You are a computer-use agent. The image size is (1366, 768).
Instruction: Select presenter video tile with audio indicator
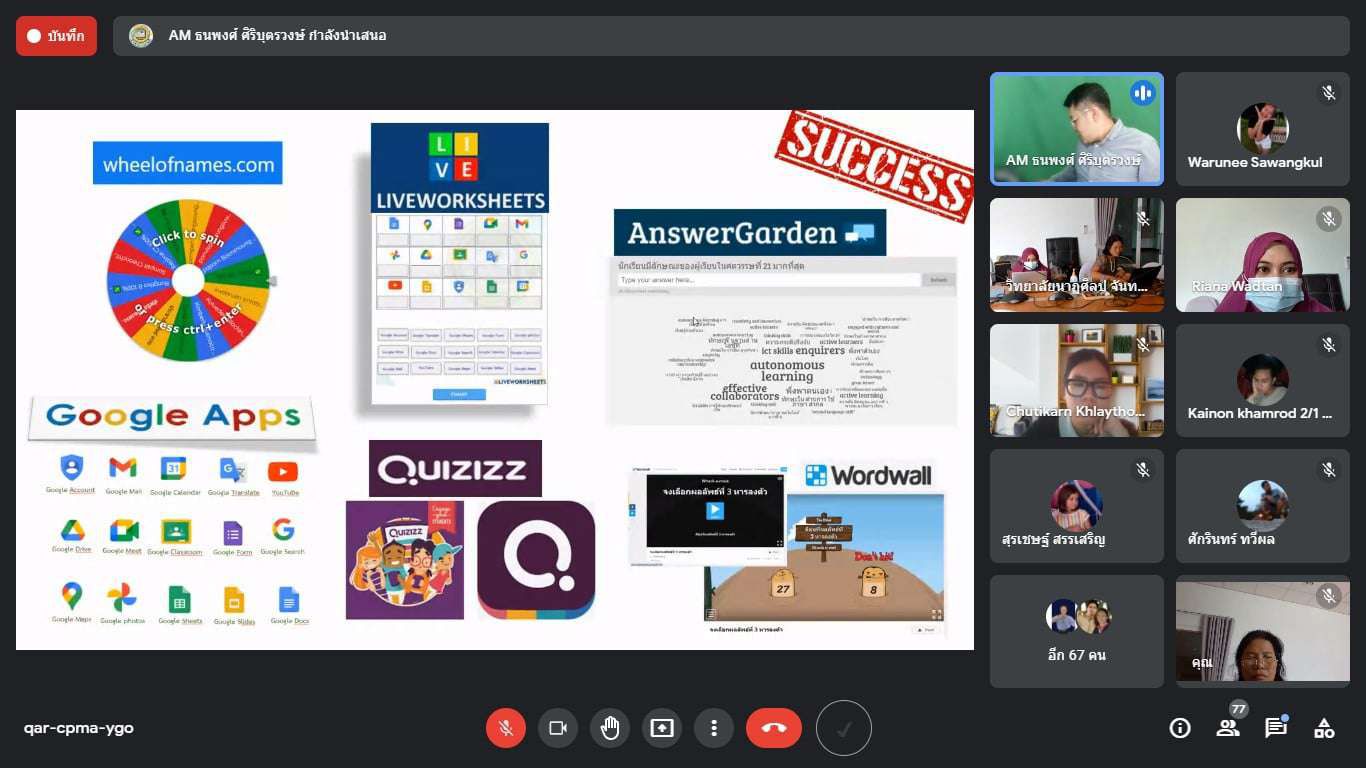(x=1077, y=129)
